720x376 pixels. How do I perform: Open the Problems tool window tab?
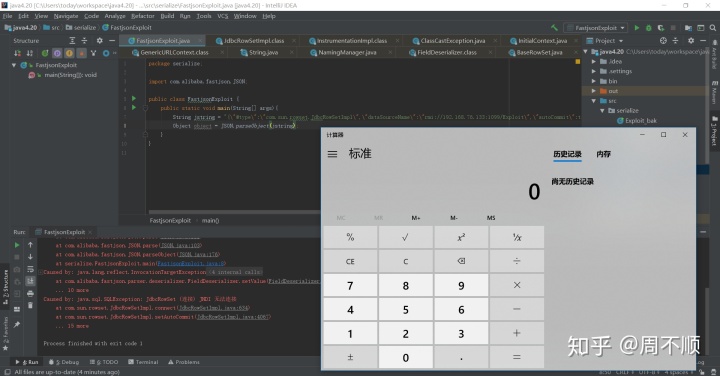coord(184,362)
